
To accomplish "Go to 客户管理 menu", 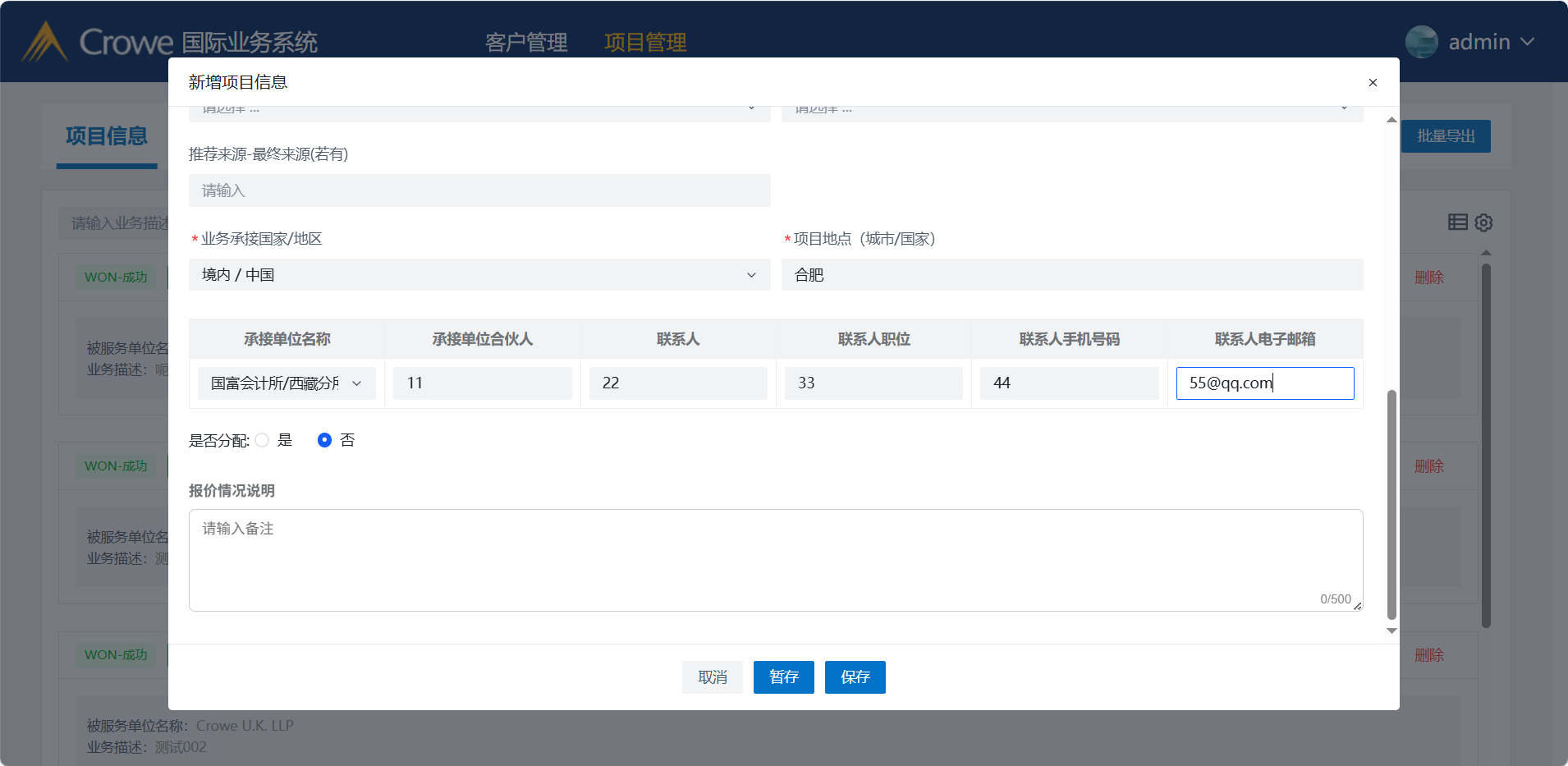I will point(526,42).
